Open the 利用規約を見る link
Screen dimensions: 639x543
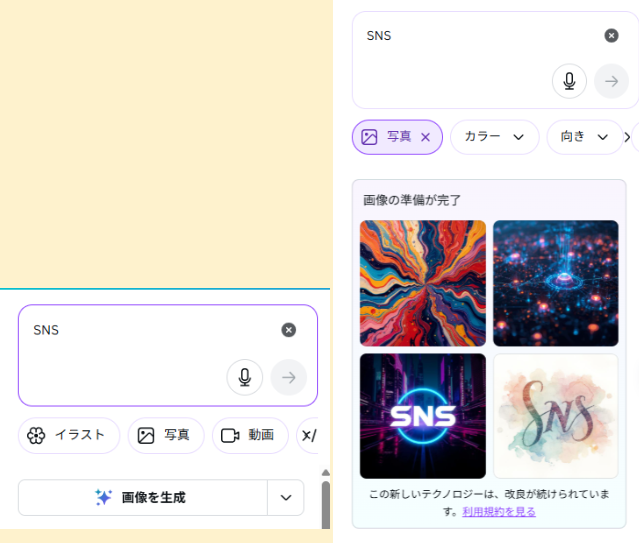click(499, 512)
